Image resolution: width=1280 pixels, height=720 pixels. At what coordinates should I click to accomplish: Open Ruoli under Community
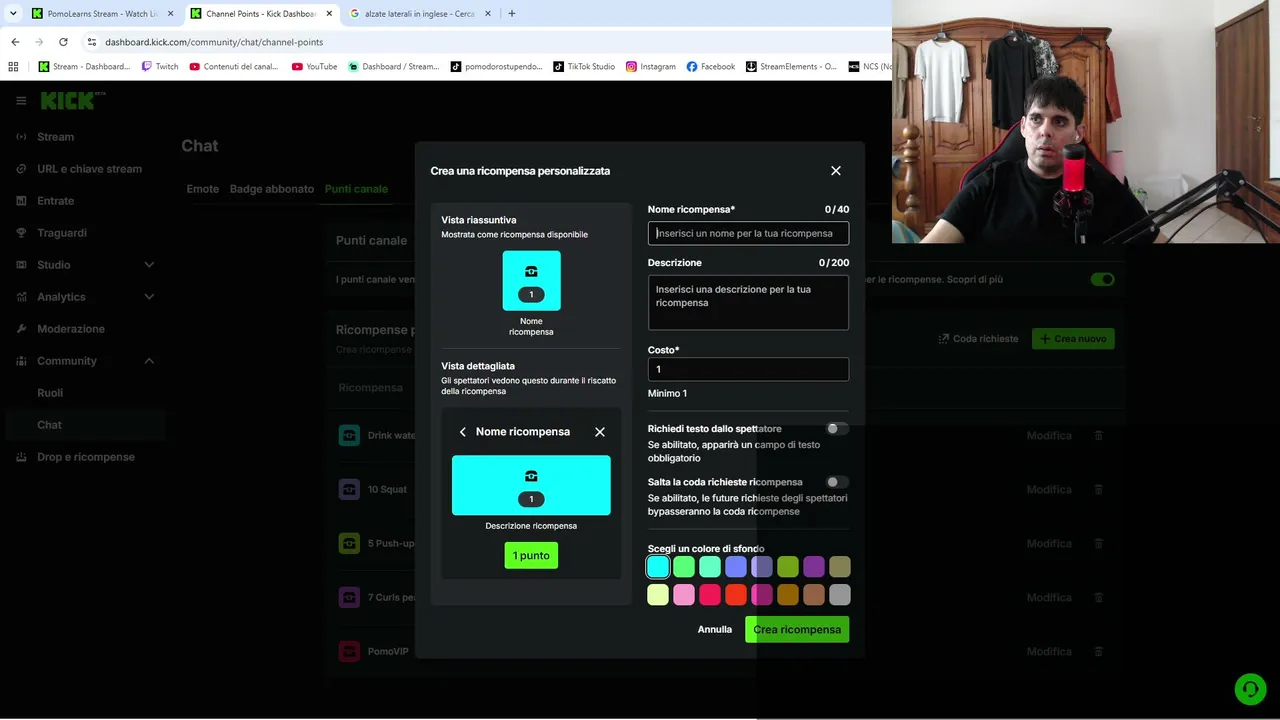pos(50,393)
